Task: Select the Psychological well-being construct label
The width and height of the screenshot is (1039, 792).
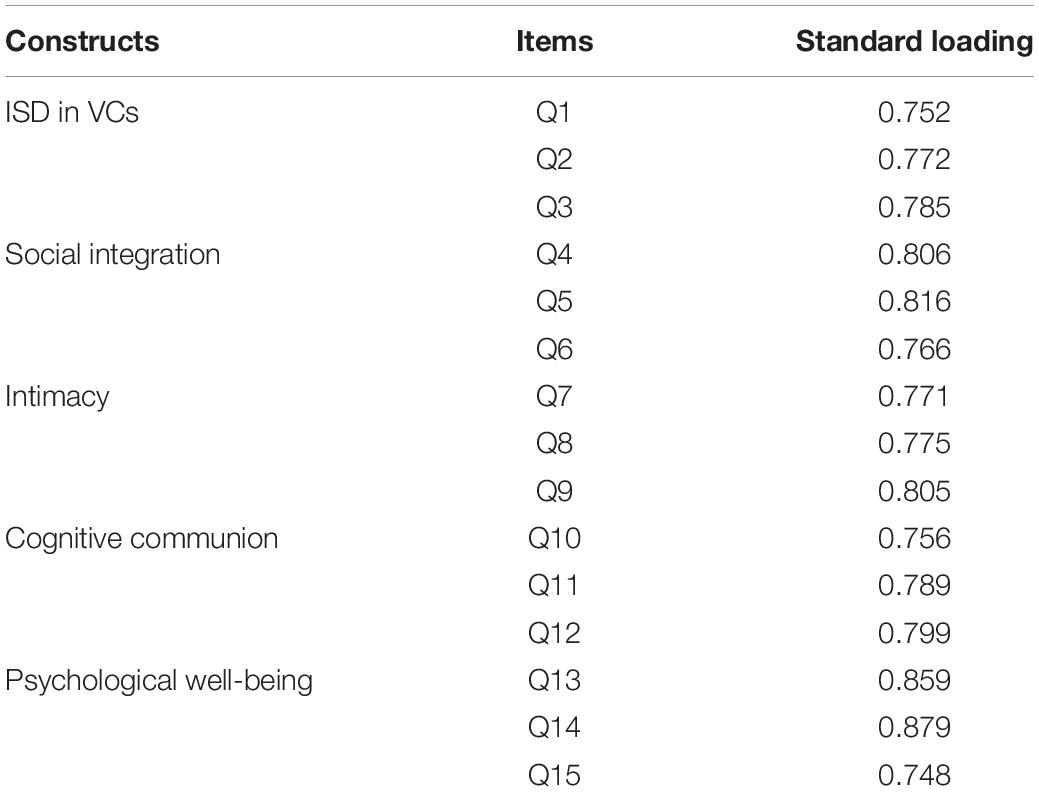Action: coord(159,681)
